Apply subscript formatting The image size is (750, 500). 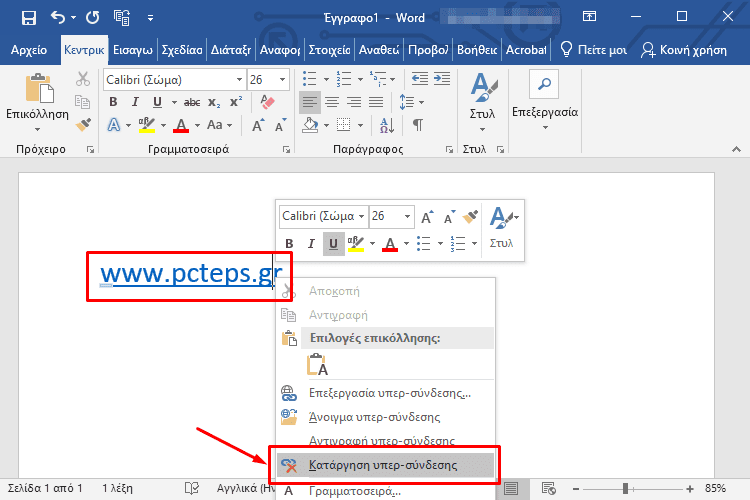[x=214, y=102]
